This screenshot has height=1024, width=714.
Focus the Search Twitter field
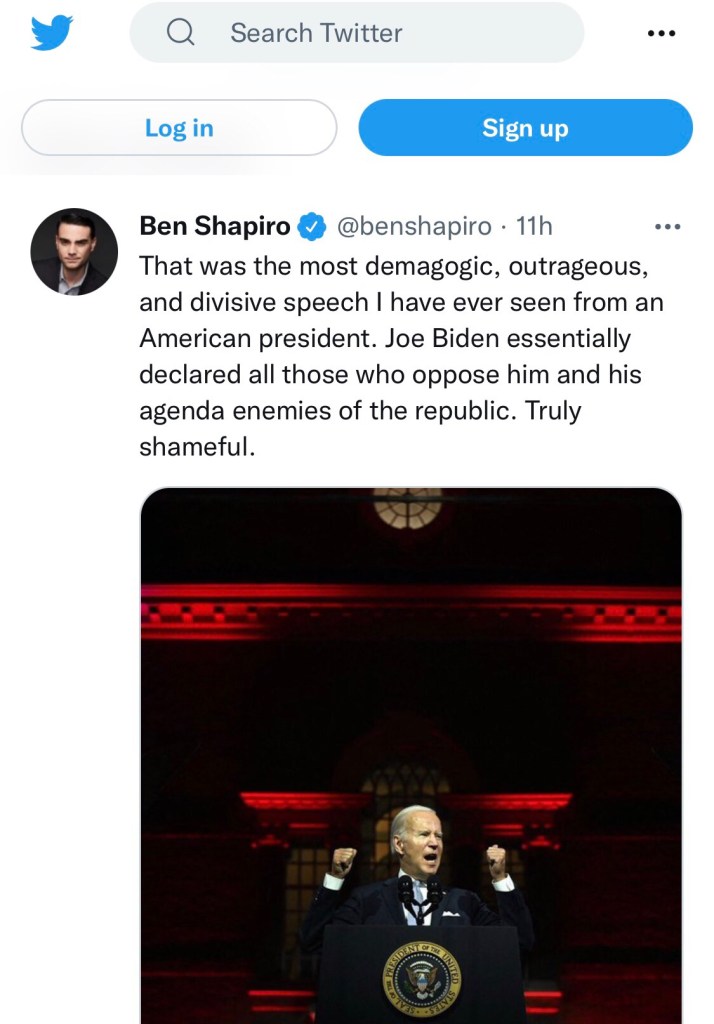pos(380,33)
